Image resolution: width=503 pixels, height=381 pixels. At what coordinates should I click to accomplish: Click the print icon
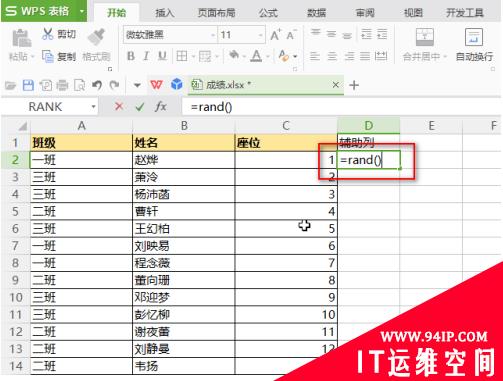click(62, 86)
